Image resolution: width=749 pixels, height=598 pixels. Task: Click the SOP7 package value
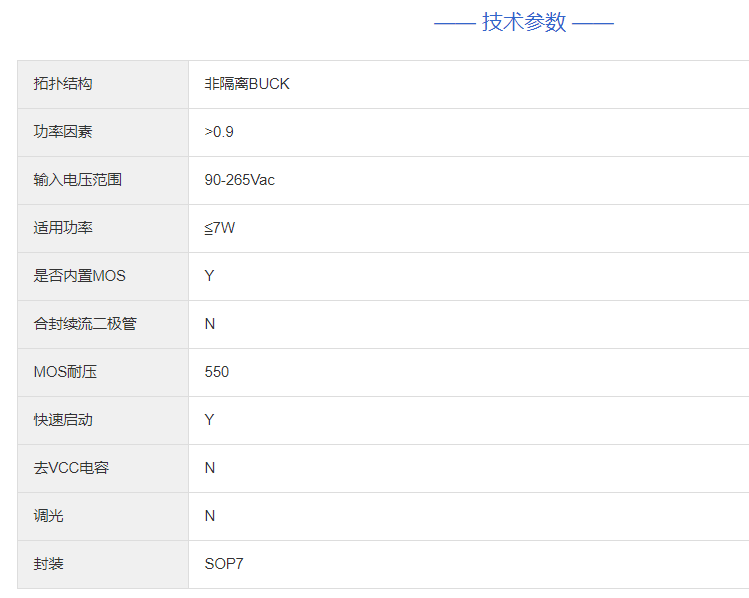coord(224,564)
